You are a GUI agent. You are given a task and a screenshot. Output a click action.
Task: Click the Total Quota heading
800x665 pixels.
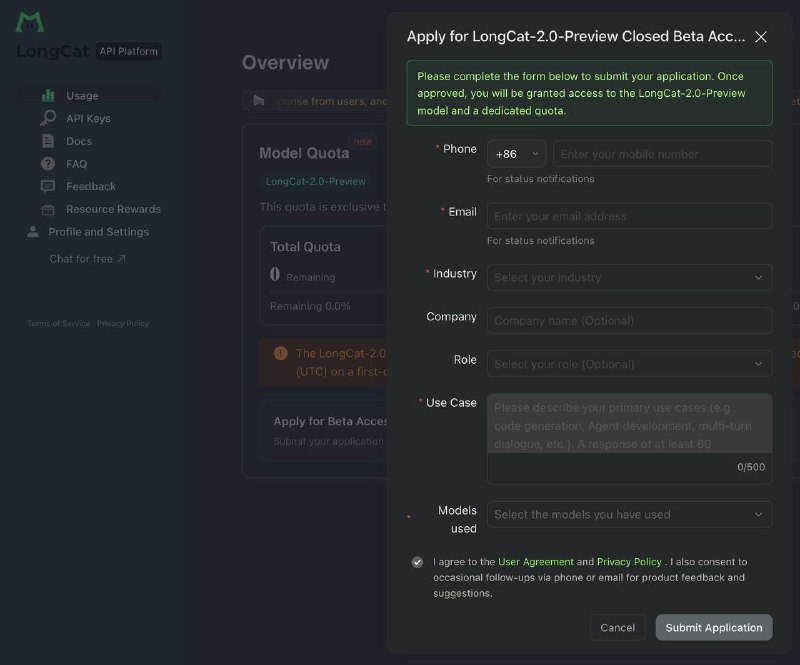(305, 247)
